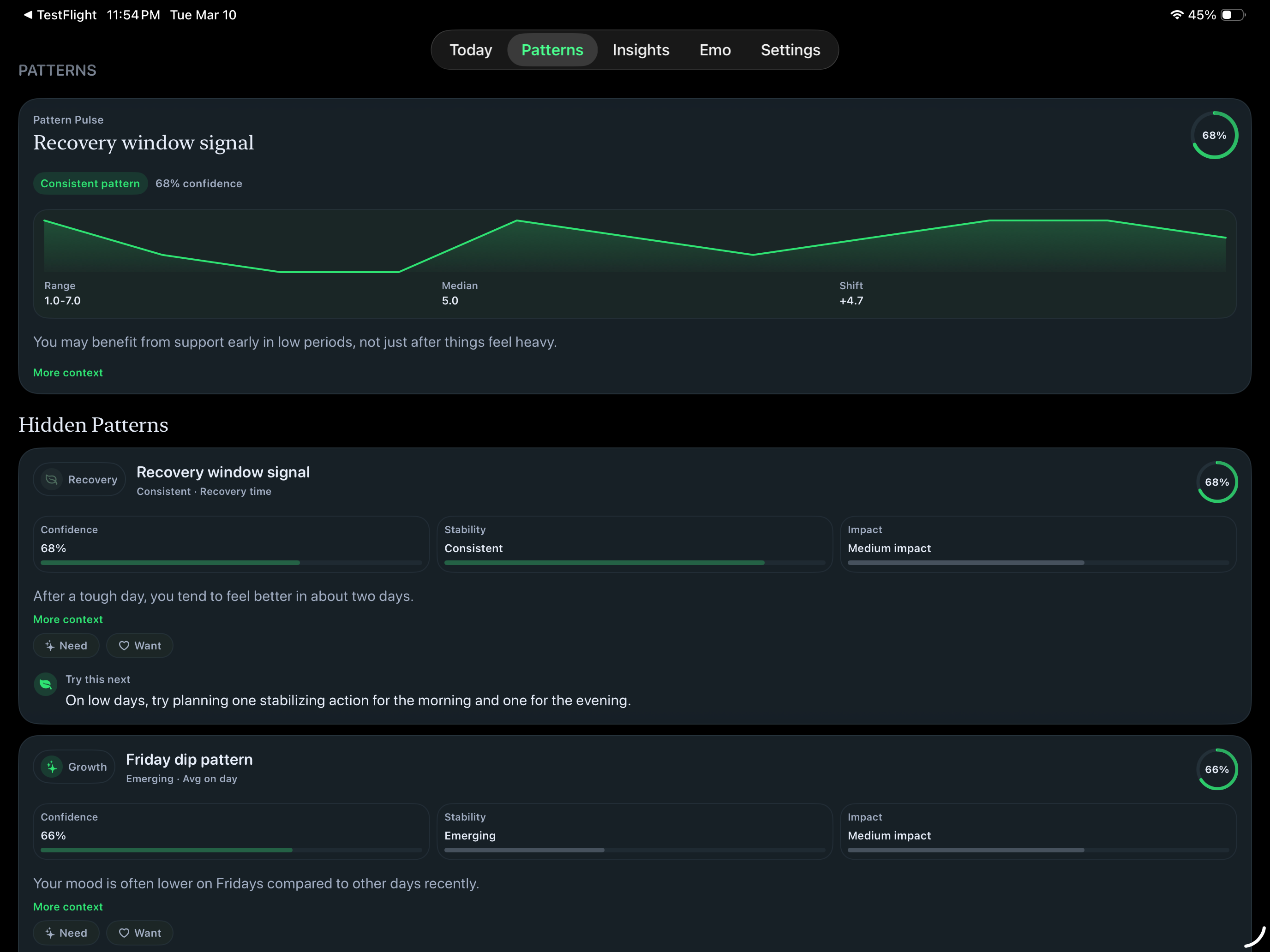
Task: Click the Recovery window signal line chart
Action: pos(635,245)
